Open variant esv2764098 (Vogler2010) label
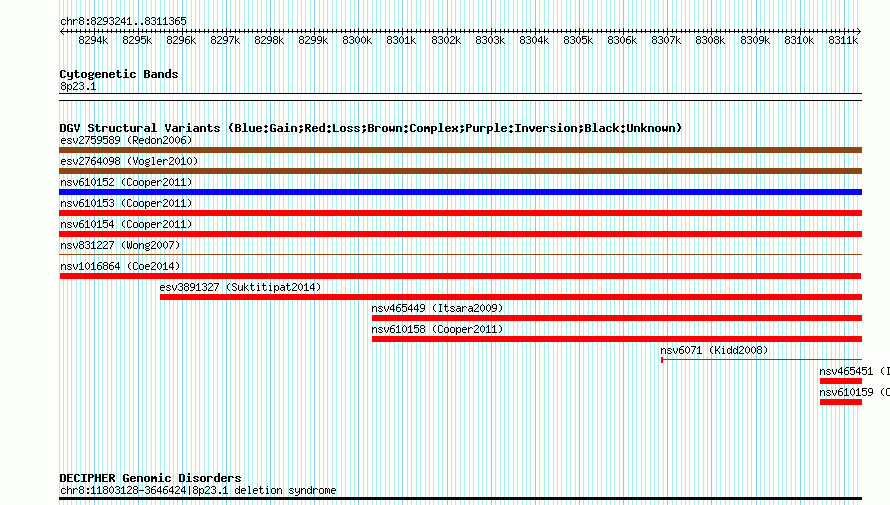Image resolution: width=890 pixels, height=505 pixels. [x=129, y=161]
